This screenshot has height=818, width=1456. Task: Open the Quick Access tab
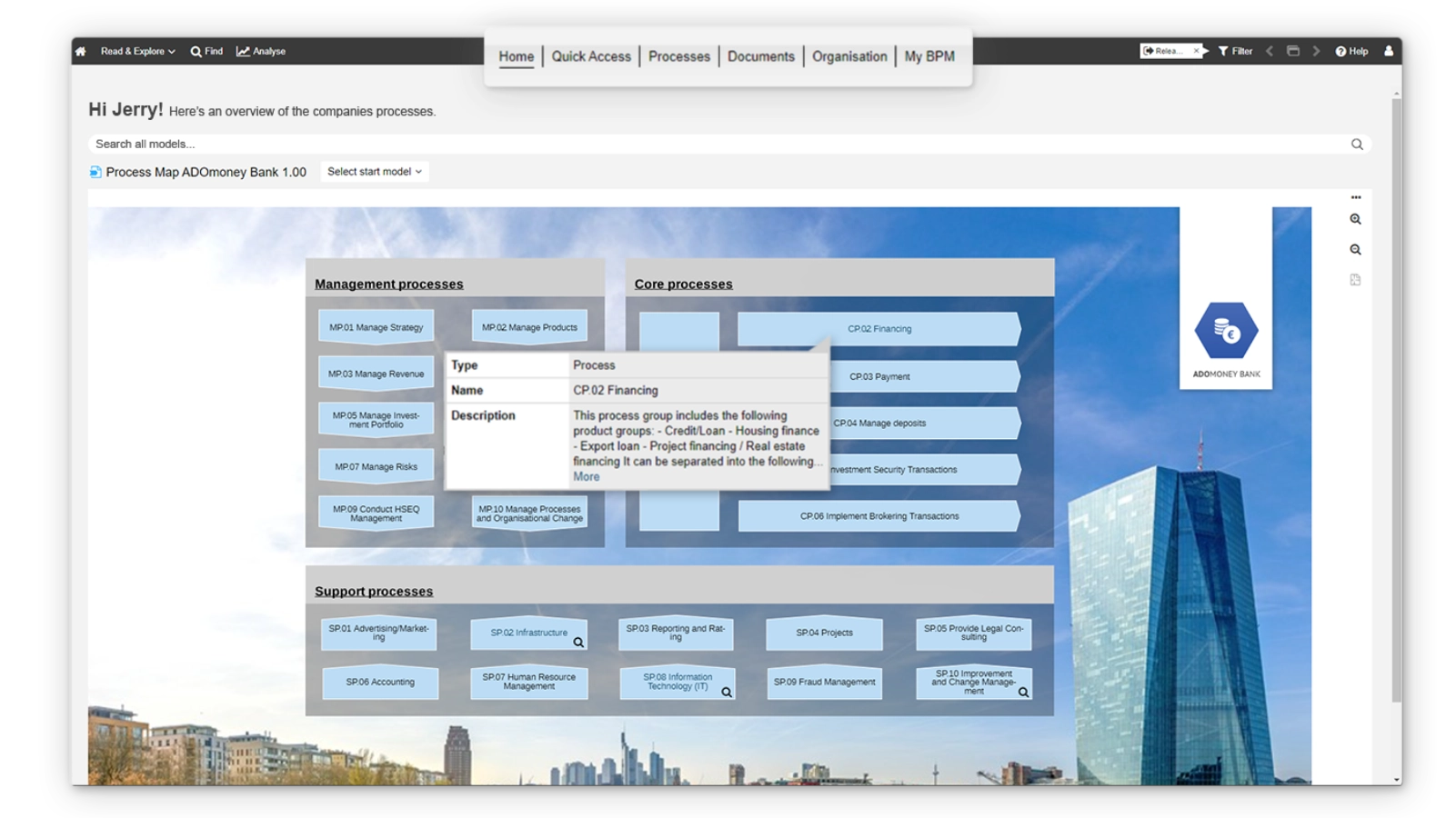[591, 56]
